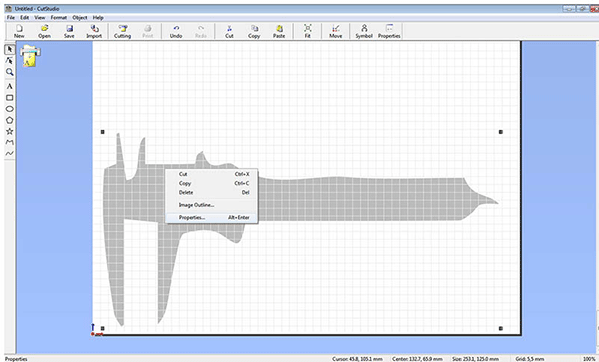Image resolution: width=599 pixels, height=362 pixels.
Task: Click the Grid value in status bar
Action: click(529, 359)
